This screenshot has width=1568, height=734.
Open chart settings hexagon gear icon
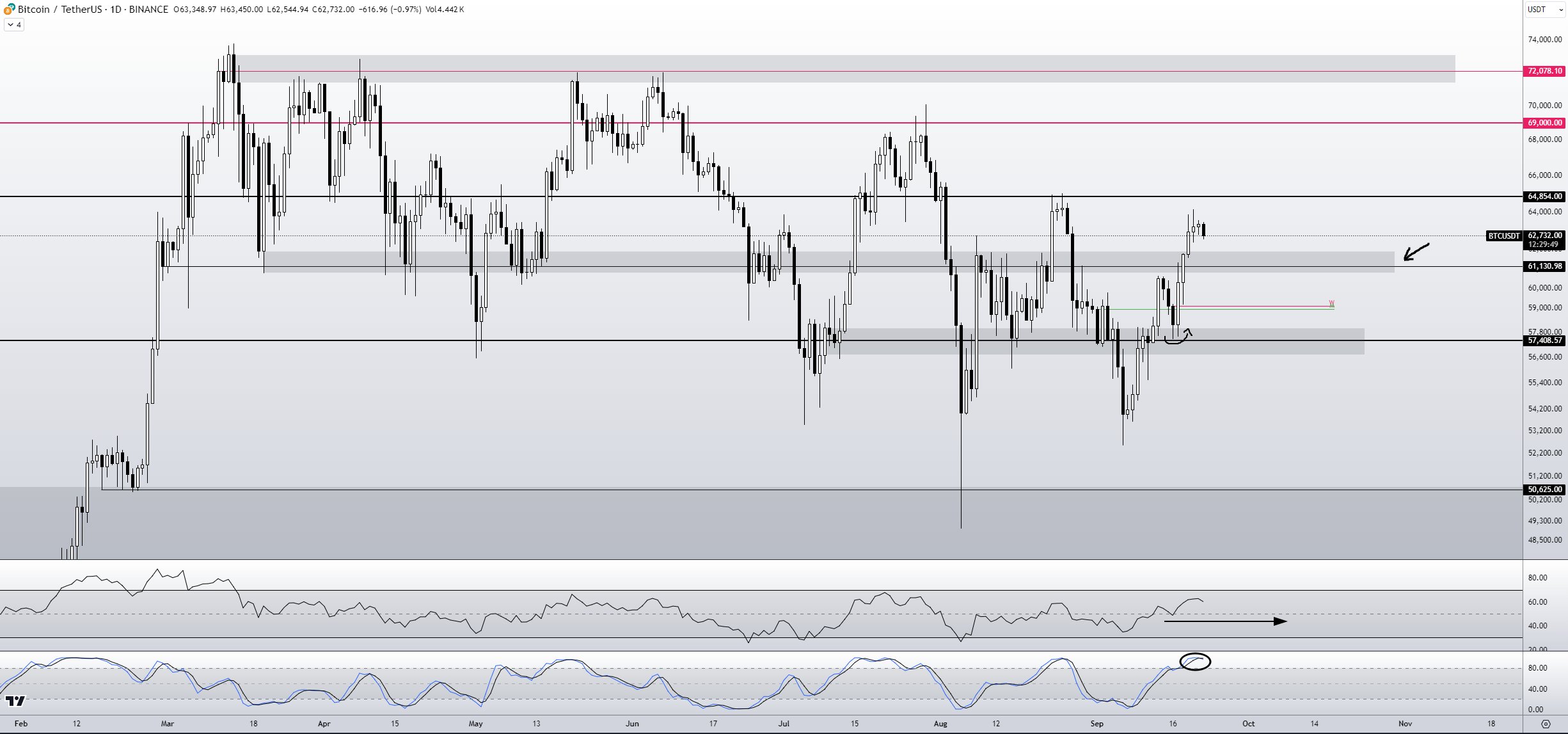coord(1546,724)
